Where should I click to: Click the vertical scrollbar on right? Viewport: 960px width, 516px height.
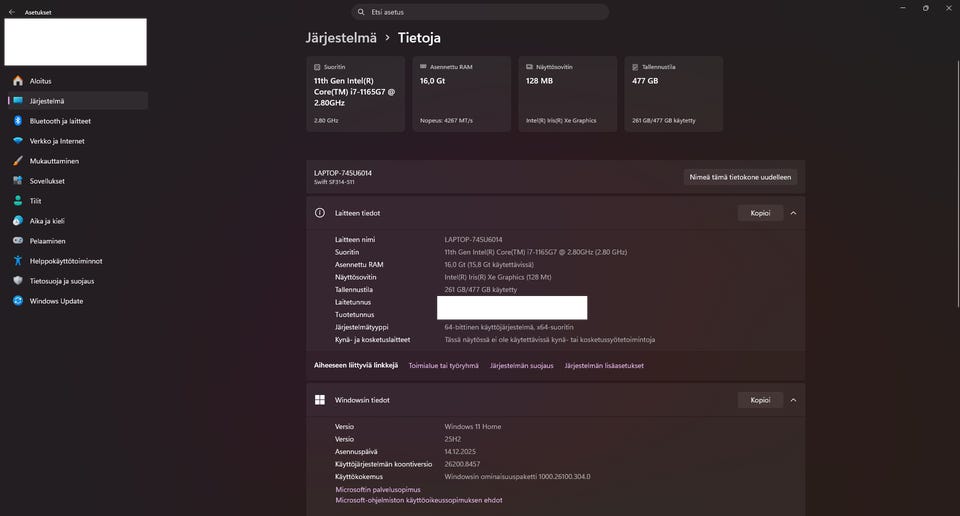[958, 184]
